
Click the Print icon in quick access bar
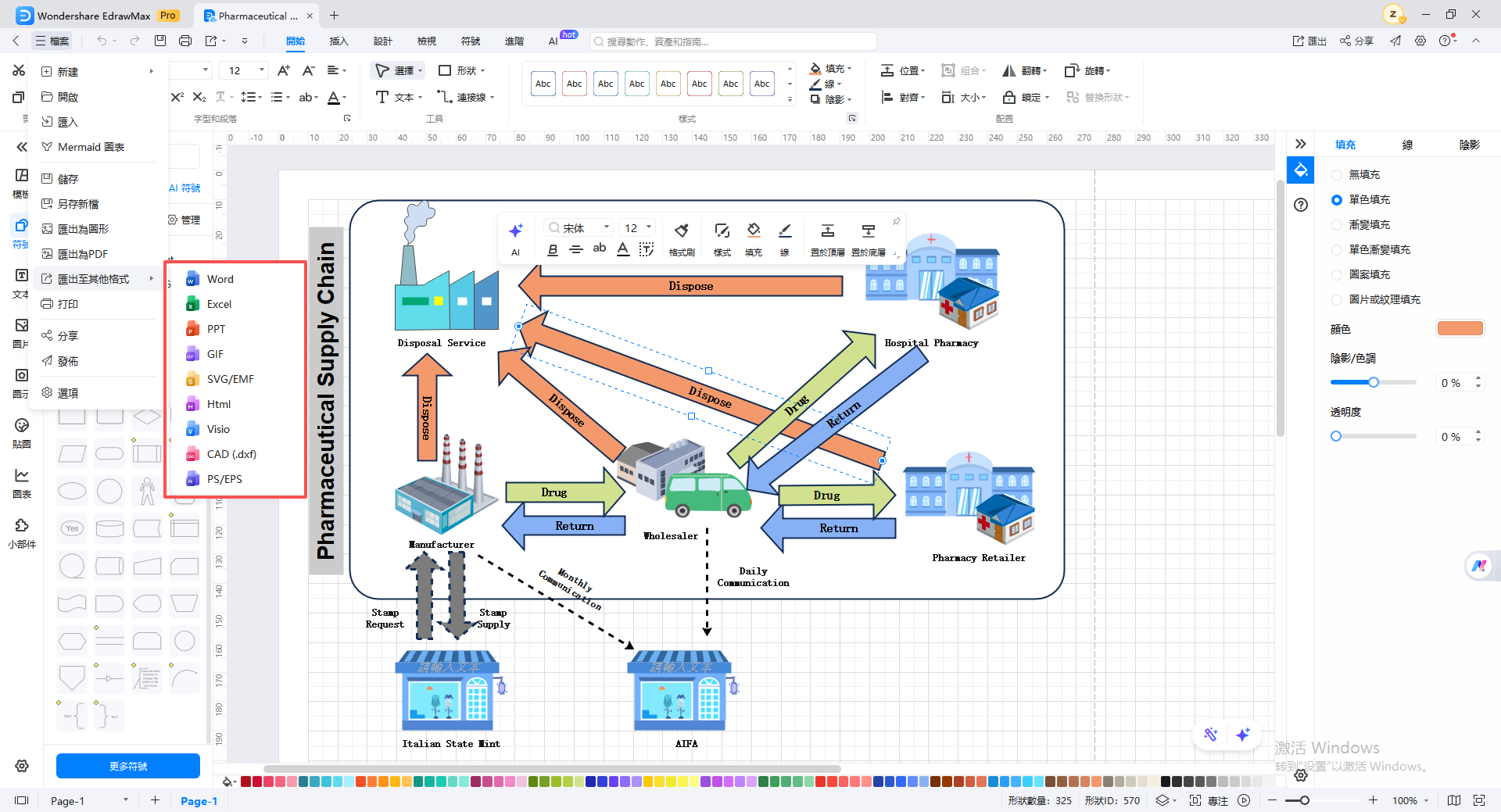185,41
